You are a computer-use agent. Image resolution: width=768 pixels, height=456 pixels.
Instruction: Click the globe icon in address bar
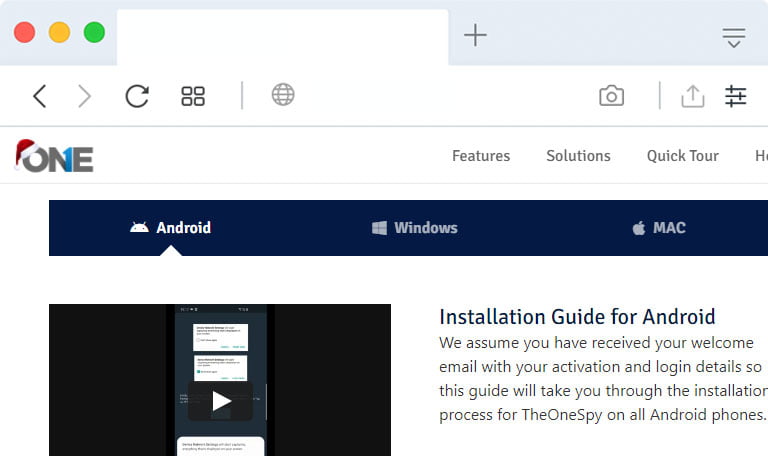point(283,95)
